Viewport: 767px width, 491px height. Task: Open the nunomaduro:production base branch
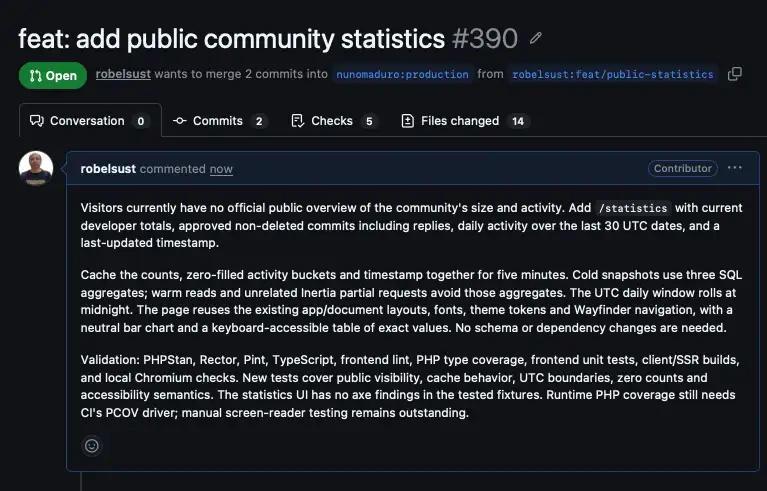point(402,74)
